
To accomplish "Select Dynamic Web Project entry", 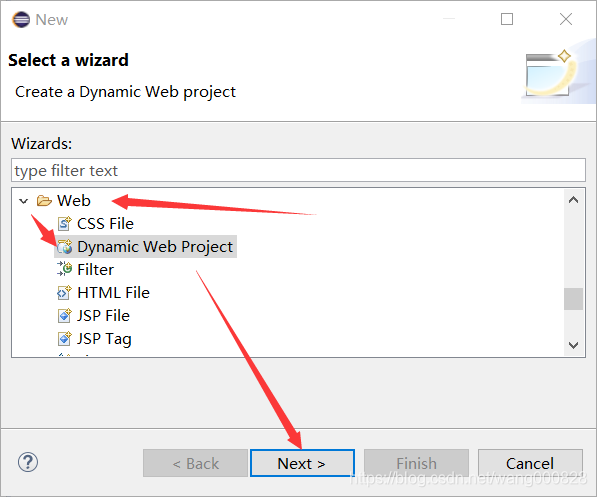I will tap(155, 246).
